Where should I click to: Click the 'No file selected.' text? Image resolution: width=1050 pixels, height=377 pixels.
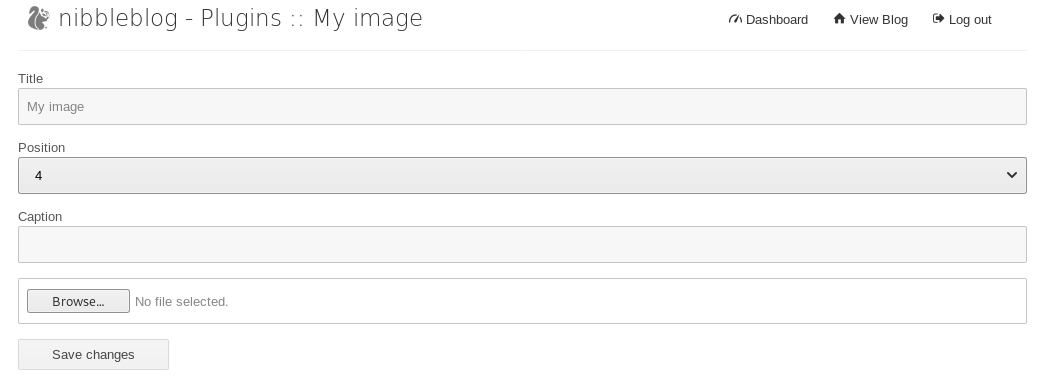coord(181,302)
